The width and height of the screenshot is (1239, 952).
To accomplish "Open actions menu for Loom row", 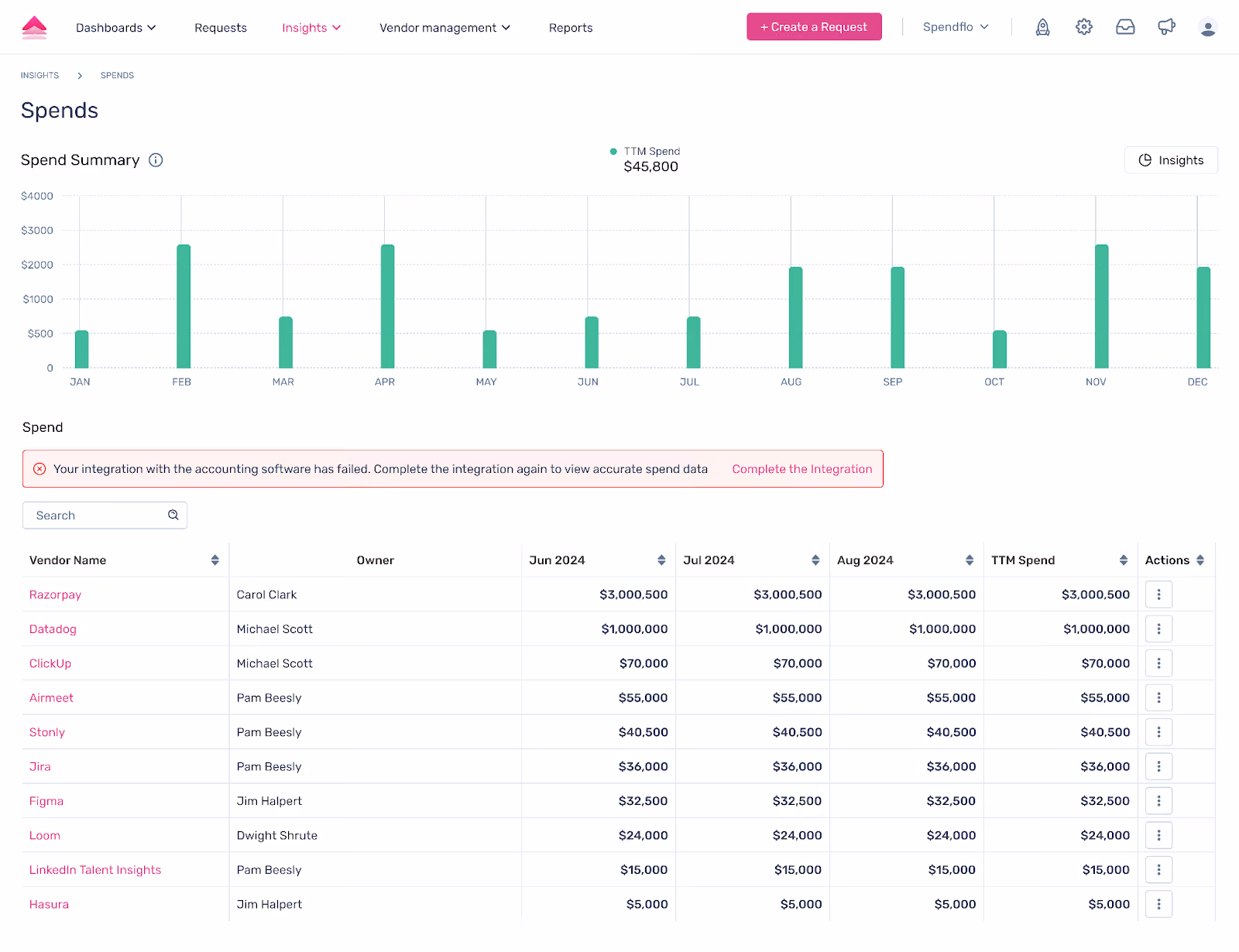I will pyautogui.click(x=1158, y=836).
